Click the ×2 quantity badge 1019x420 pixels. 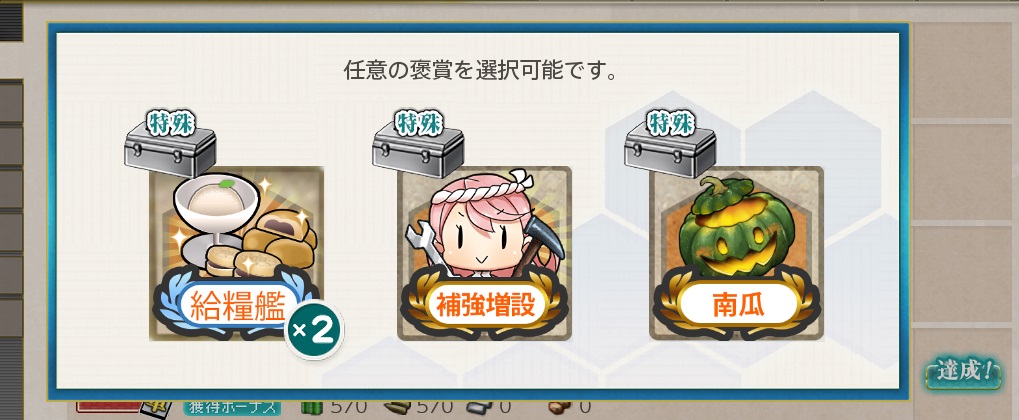pyautogui.click(x=314, y=330)
